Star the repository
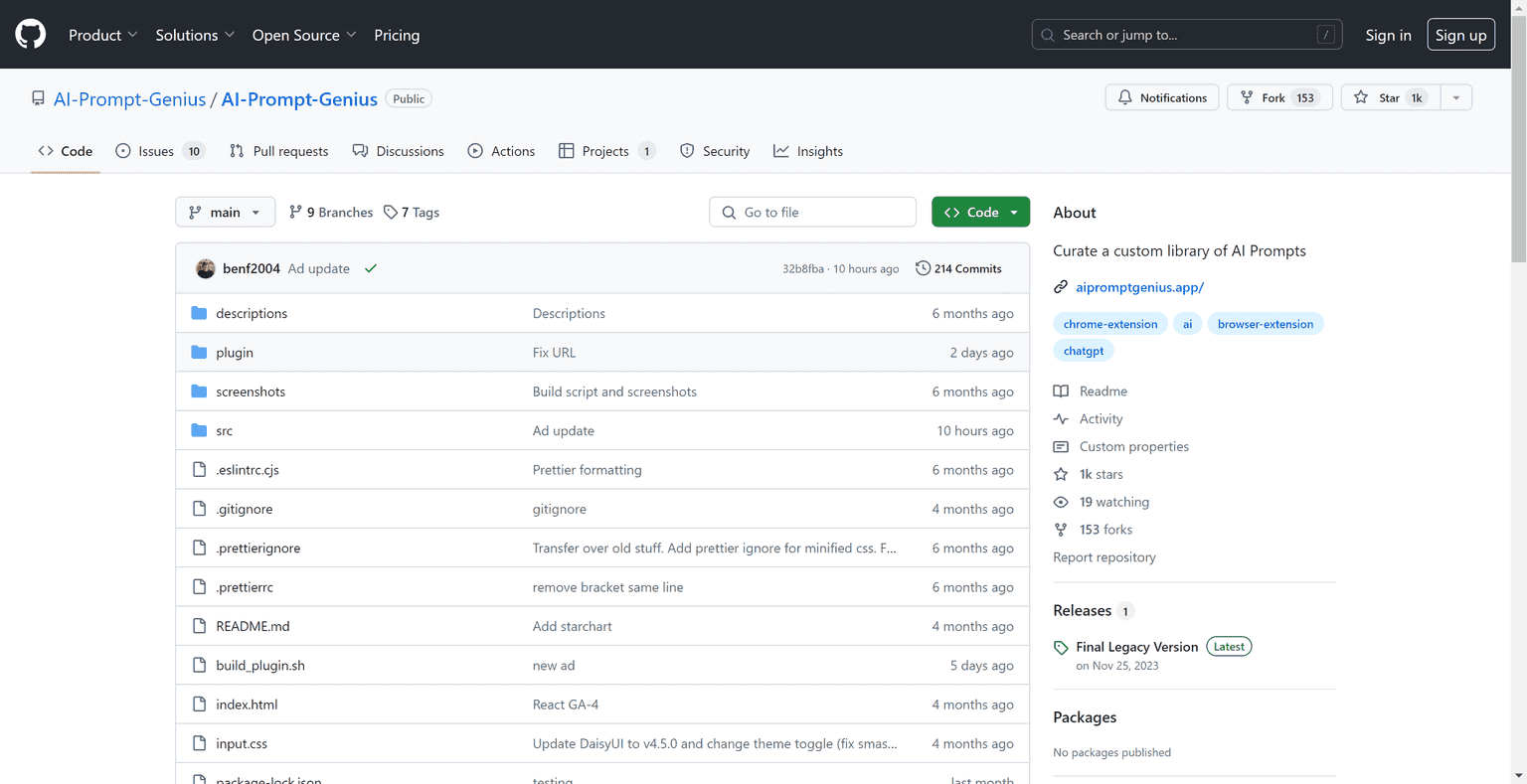Viewport: 1527px width, 784px height. point(1390,97)
